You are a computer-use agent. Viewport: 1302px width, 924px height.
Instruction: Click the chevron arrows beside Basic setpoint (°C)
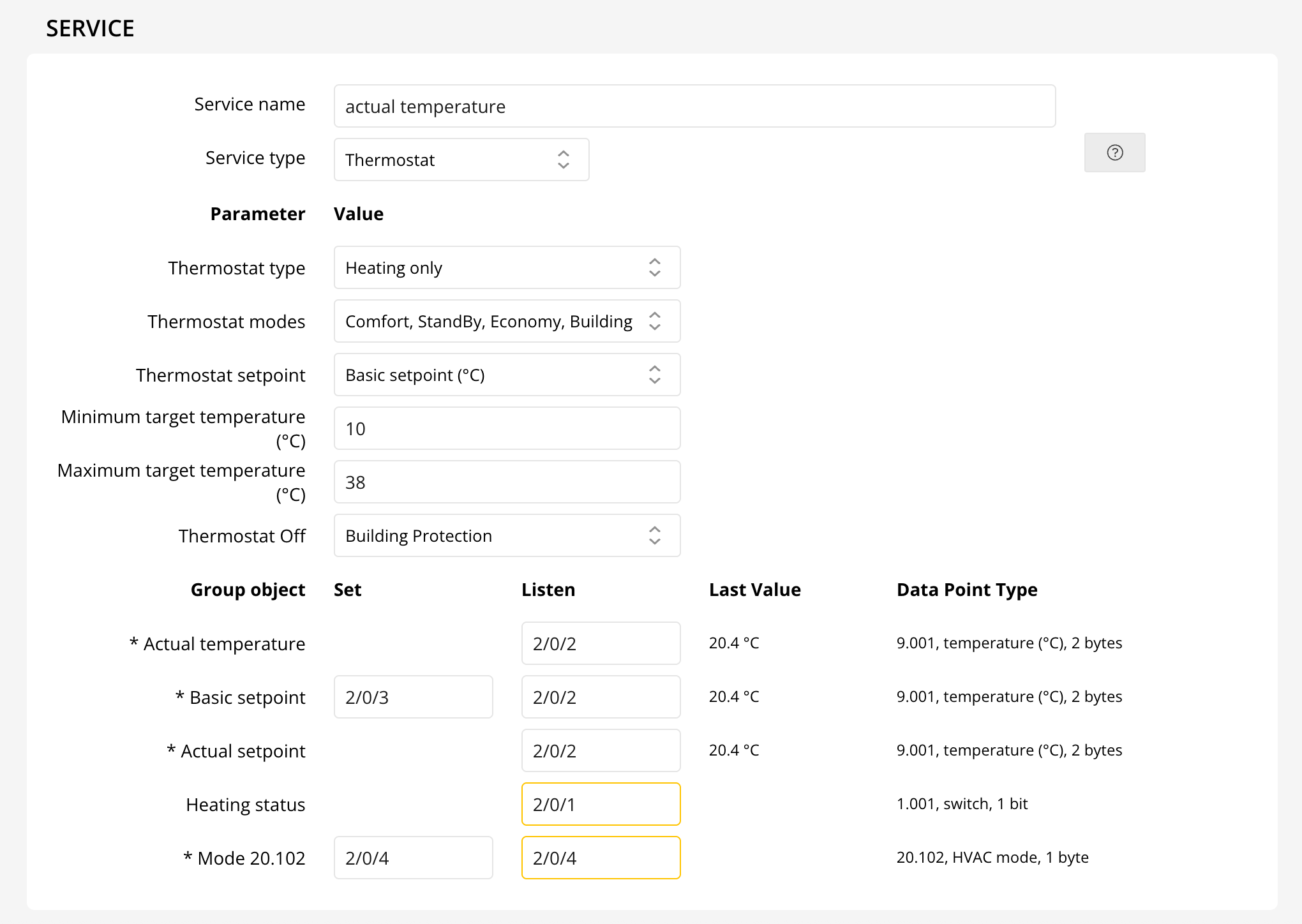click(x=654, y=375)
